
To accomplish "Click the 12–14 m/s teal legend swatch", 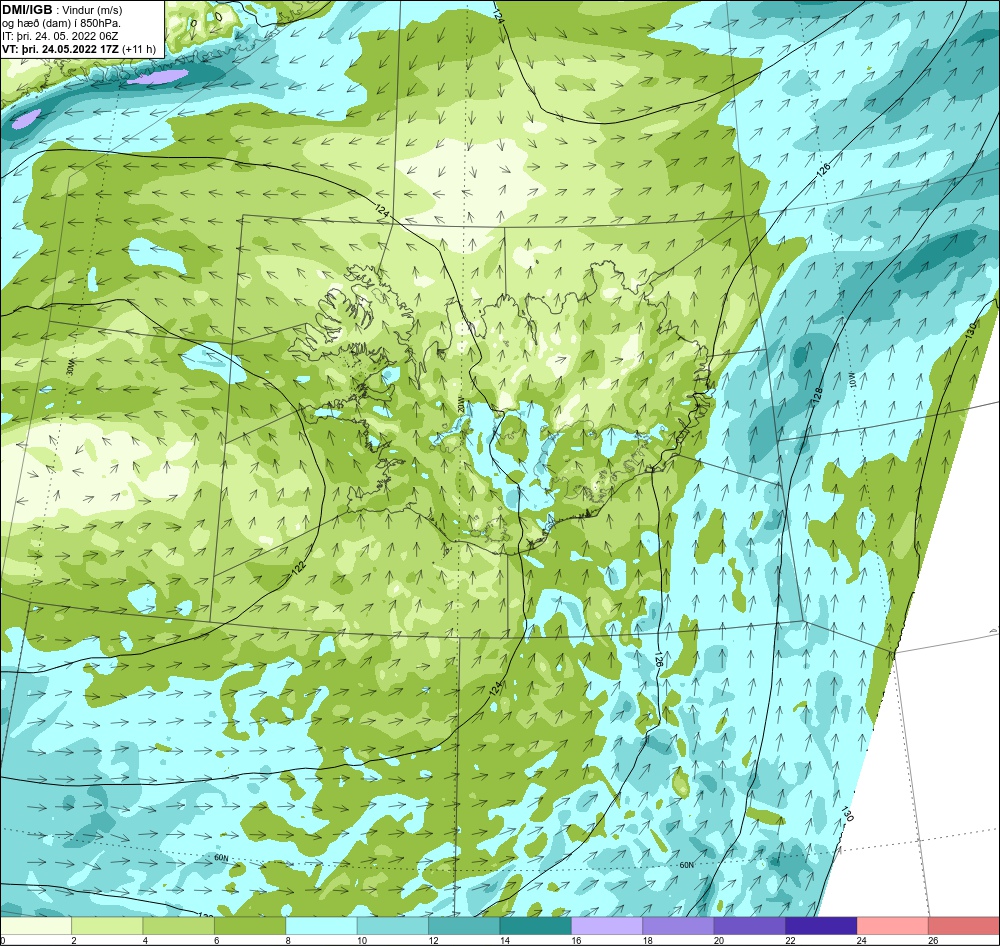I will point(464,925).
